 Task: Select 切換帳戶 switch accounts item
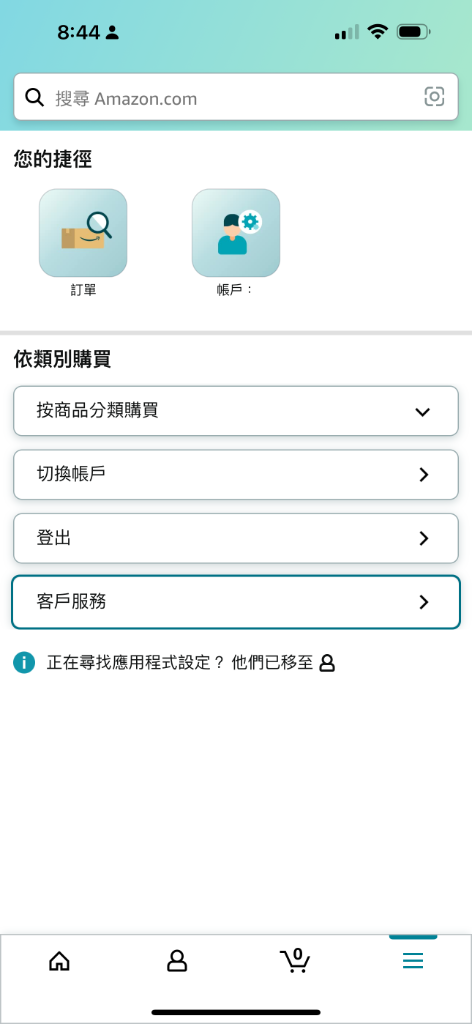(x=236, y=475)
